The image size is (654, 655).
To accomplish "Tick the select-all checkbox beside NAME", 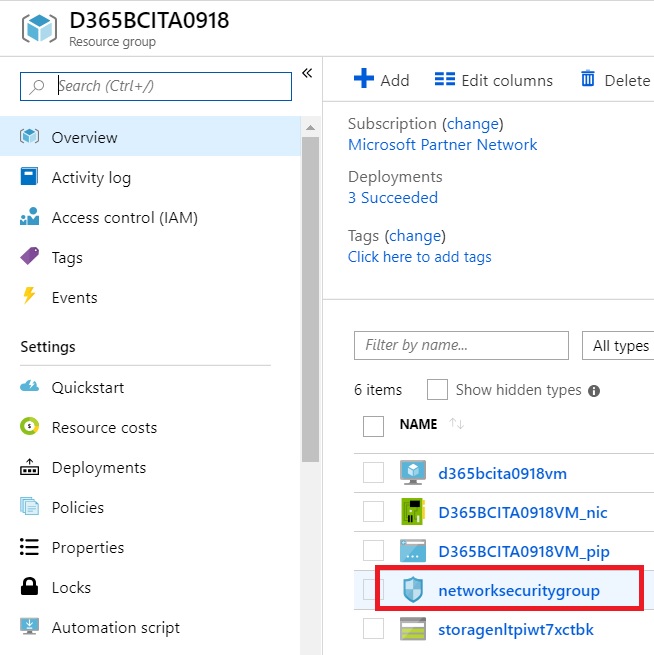I will (x=373, y=425).
